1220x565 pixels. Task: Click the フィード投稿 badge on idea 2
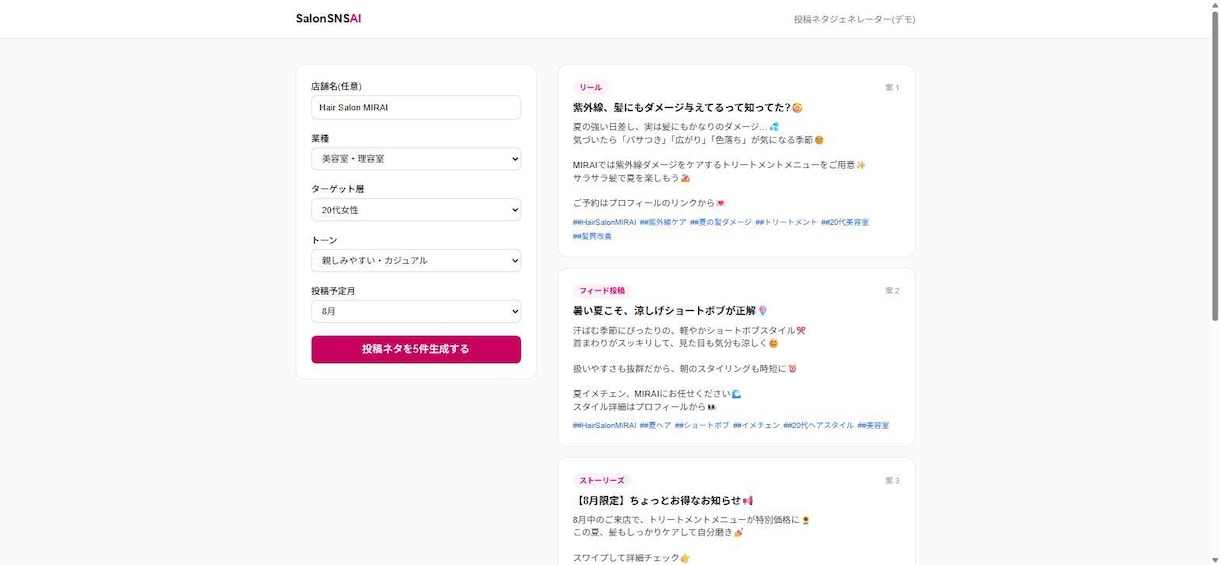(602, 291)
